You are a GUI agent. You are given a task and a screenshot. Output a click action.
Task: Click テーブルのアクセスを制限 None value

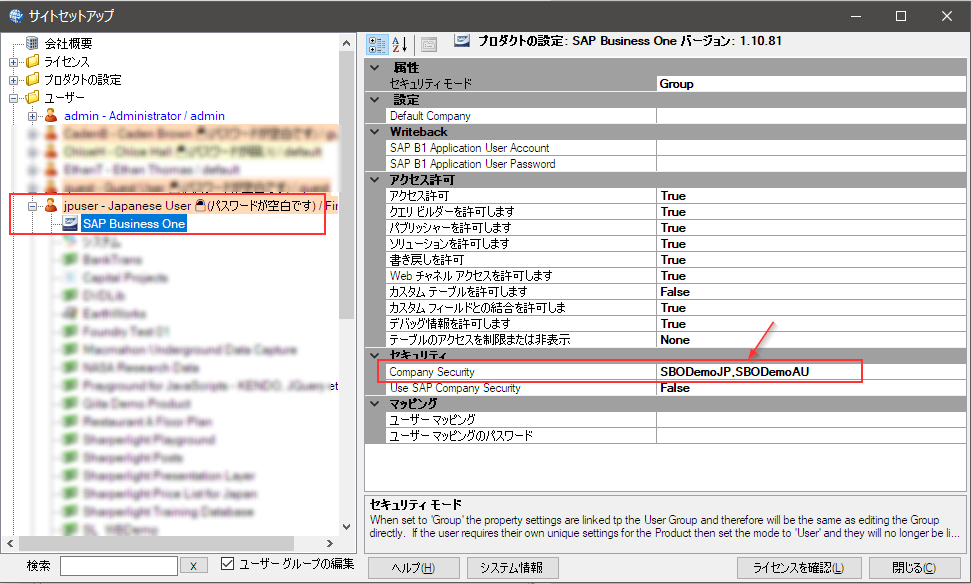tap(811, 340)
